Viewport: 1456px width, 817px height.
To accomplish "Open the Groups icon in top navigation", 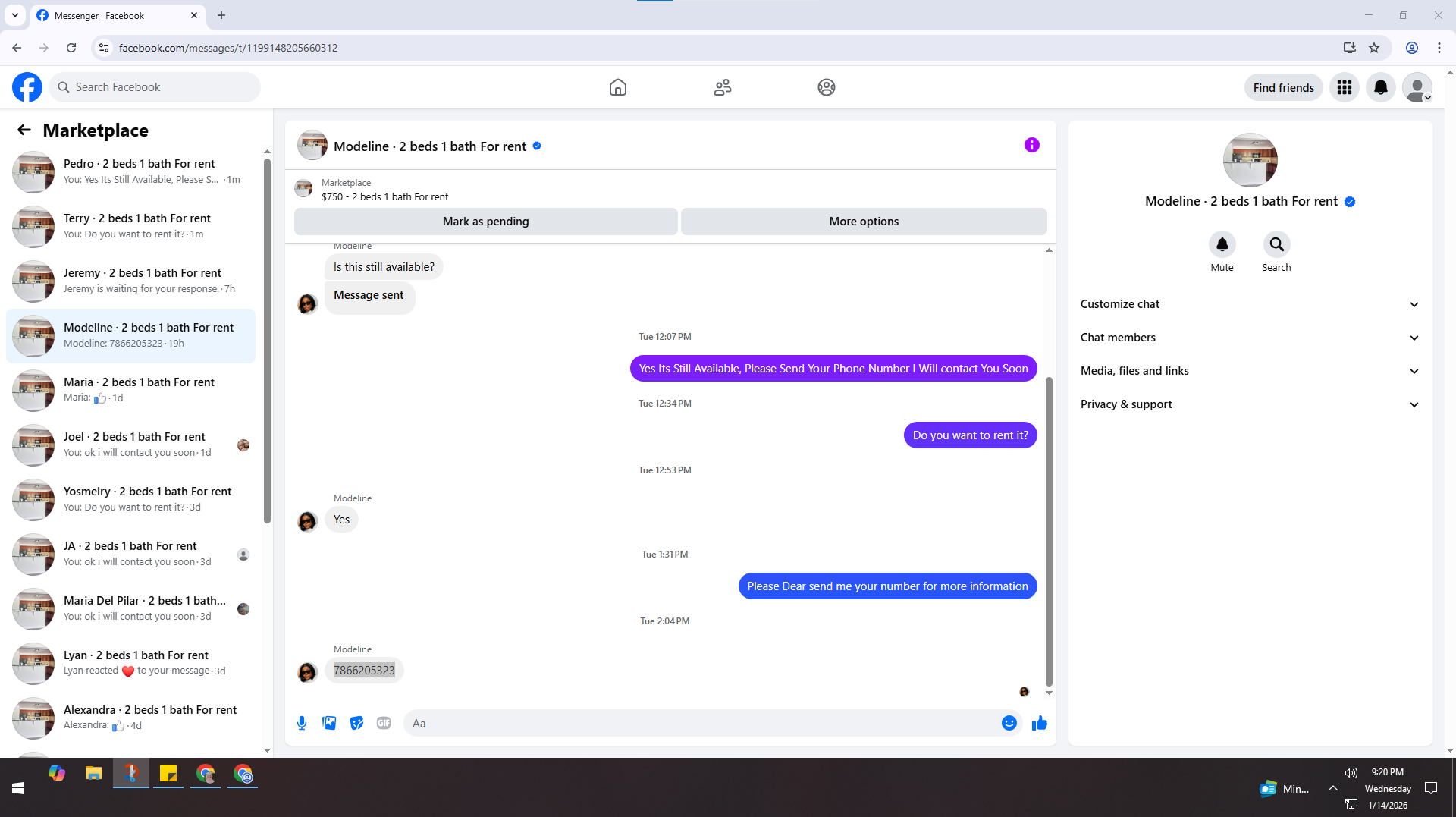I will (x=827, y=87).
